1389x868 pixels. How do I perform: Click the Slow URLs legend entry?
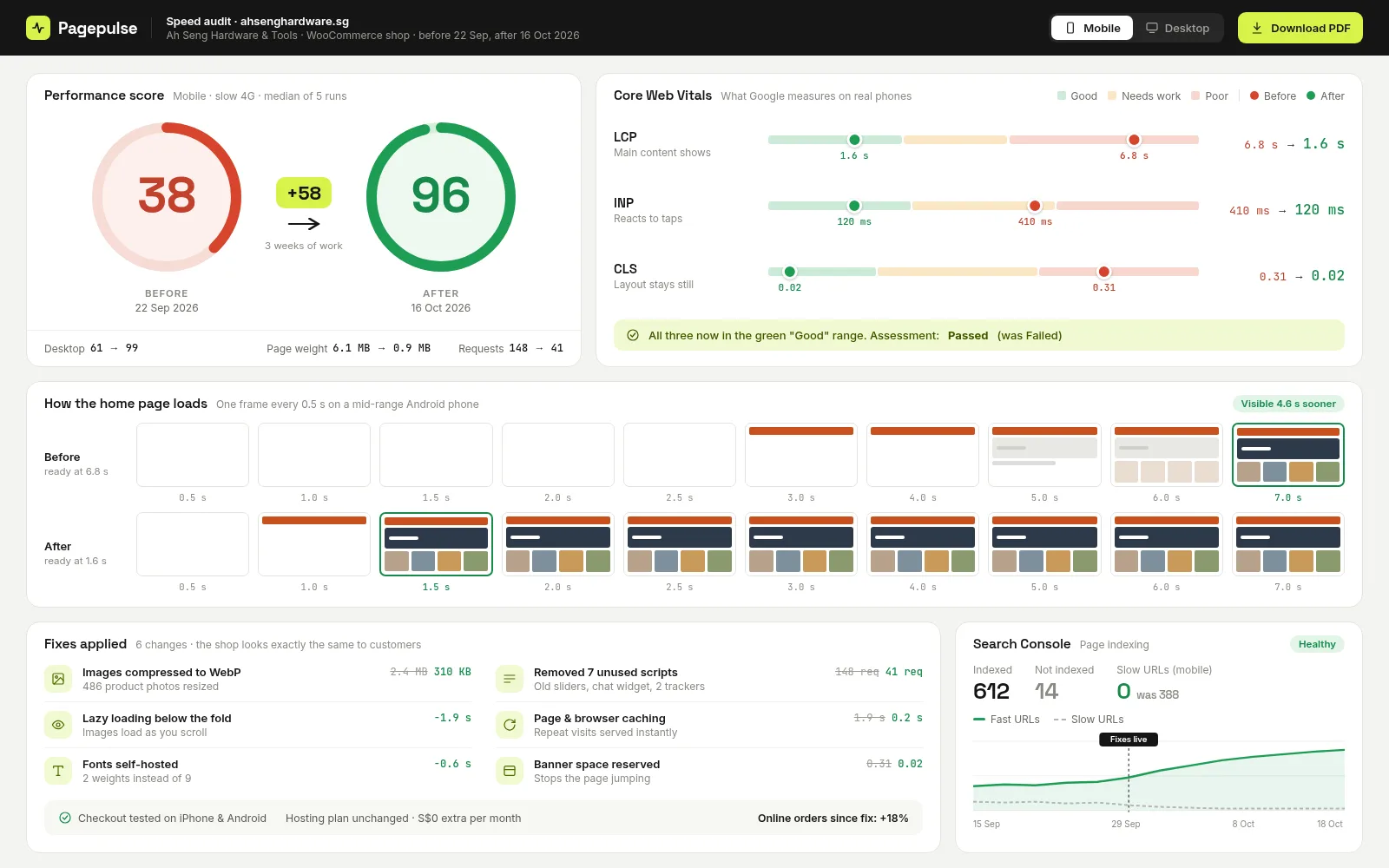(1089, 720)
